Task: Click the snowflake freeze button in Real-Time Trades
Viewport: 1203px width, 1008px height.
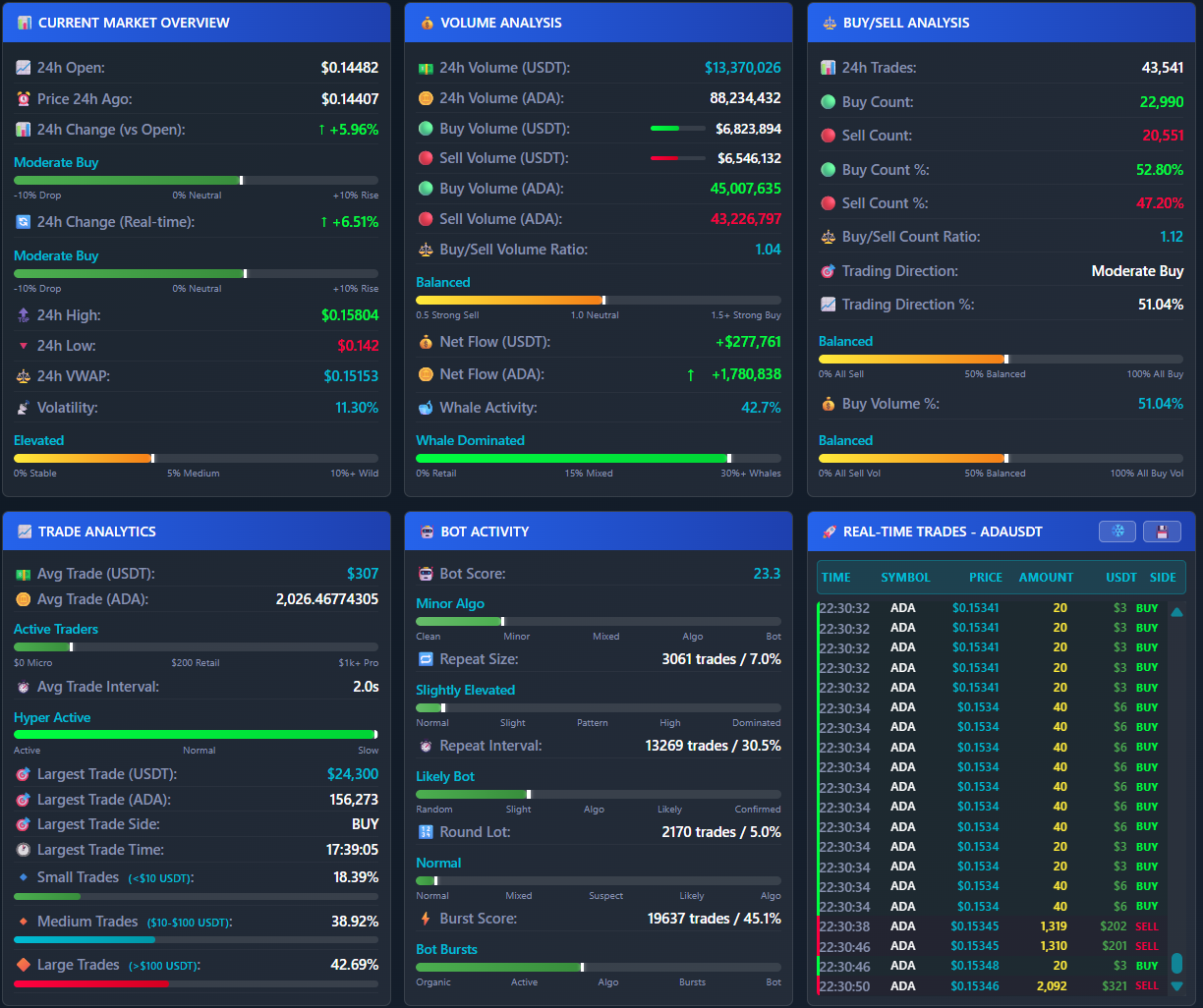Action: click(x=1117, y=532)
